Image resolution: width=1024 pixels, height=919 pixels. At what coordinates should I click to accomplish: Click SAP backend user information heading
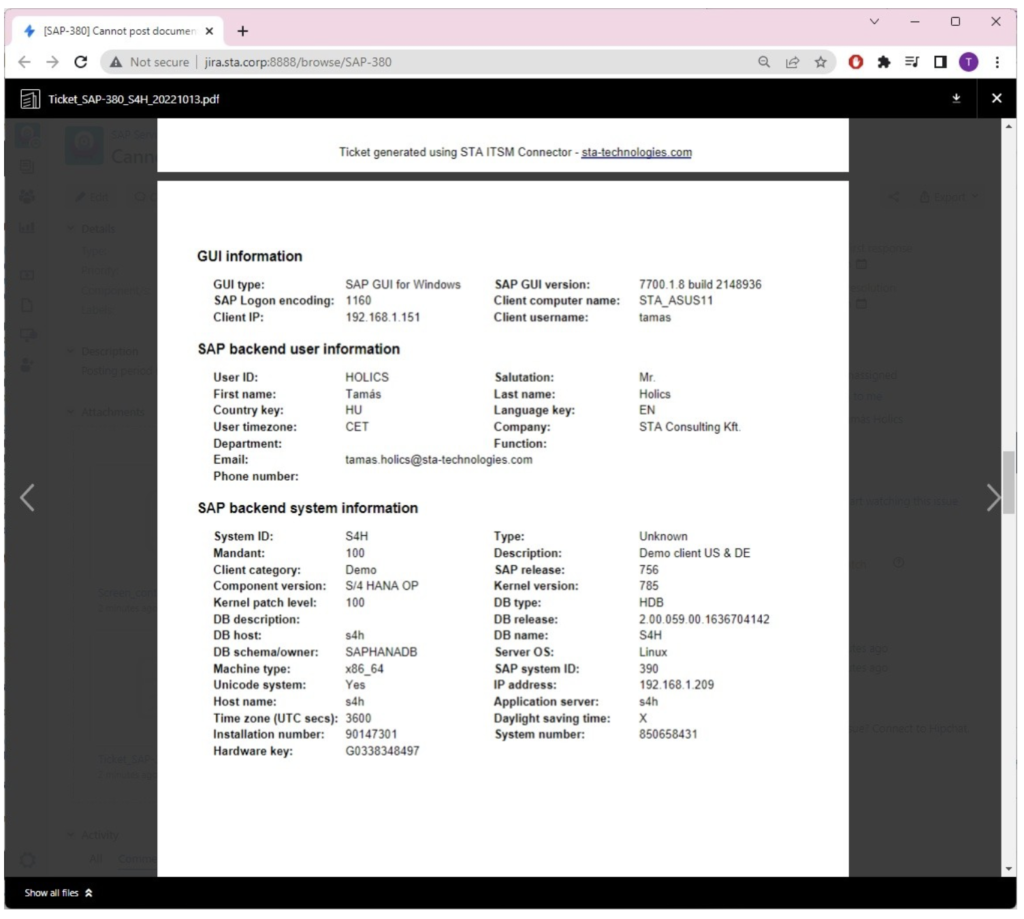pos(298,349)
